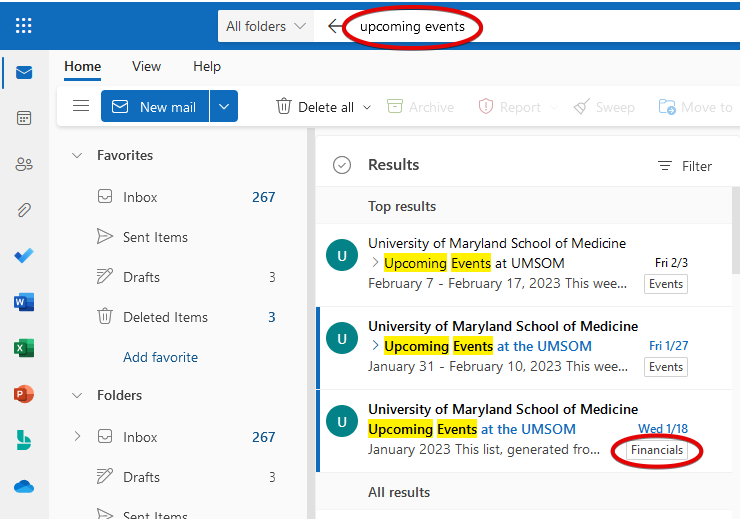Open People contacts in left rail
The image size is (740, 519).
click(24, 164)
